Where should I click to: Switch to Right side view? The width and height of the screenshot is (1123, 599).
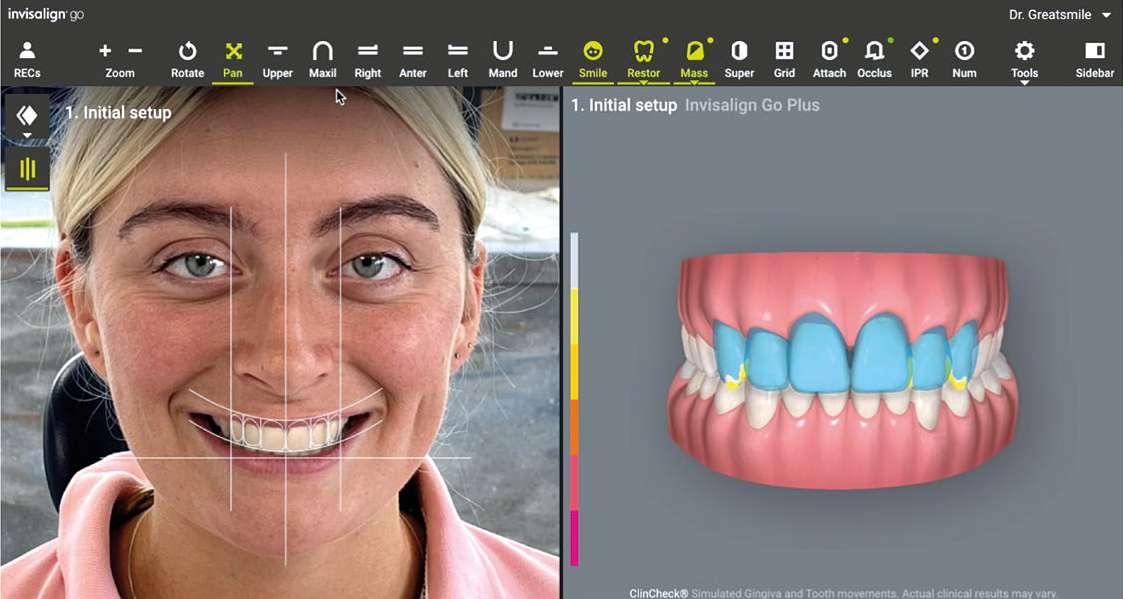[368, 59]
